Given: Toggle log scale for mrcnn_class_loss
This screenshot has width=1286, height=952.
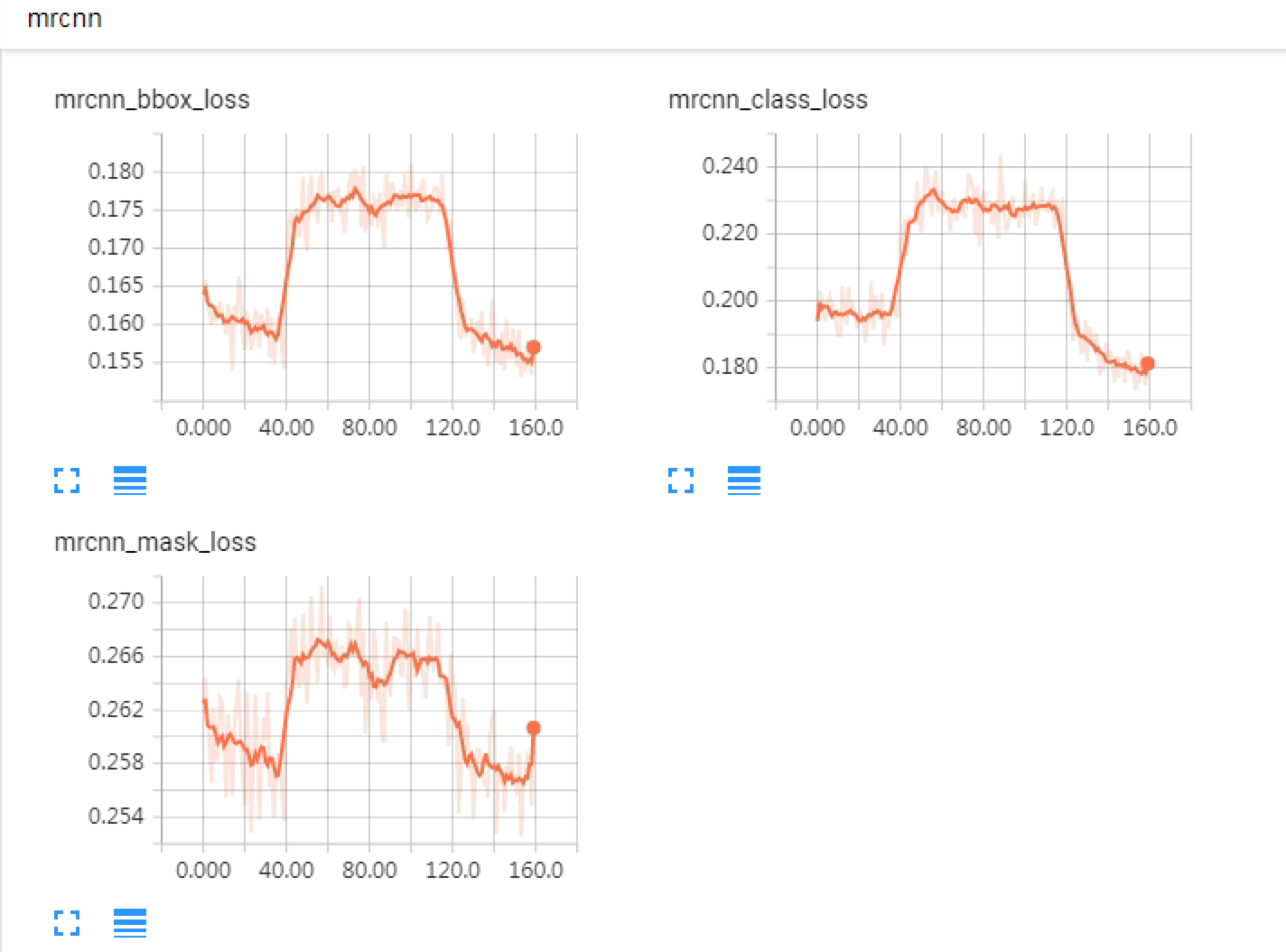Looking at the screenshot, I should pyautogui.click(x=744, y=481).
